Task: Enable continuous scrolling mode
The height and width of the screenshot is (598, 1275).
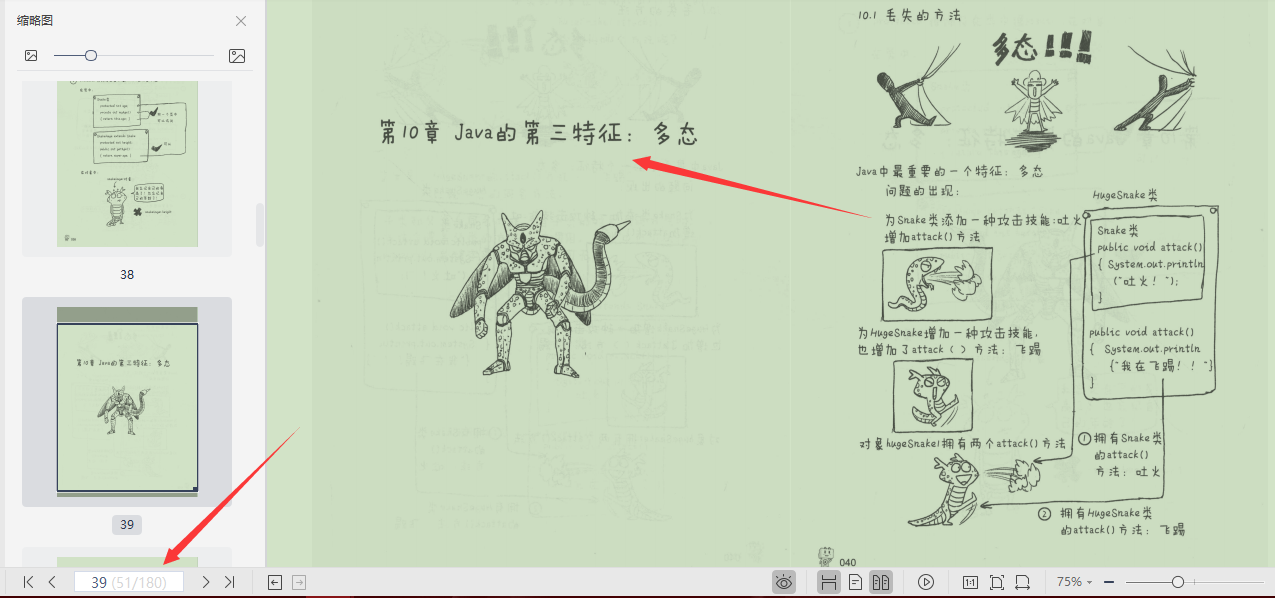Action: tap(829, 582)
